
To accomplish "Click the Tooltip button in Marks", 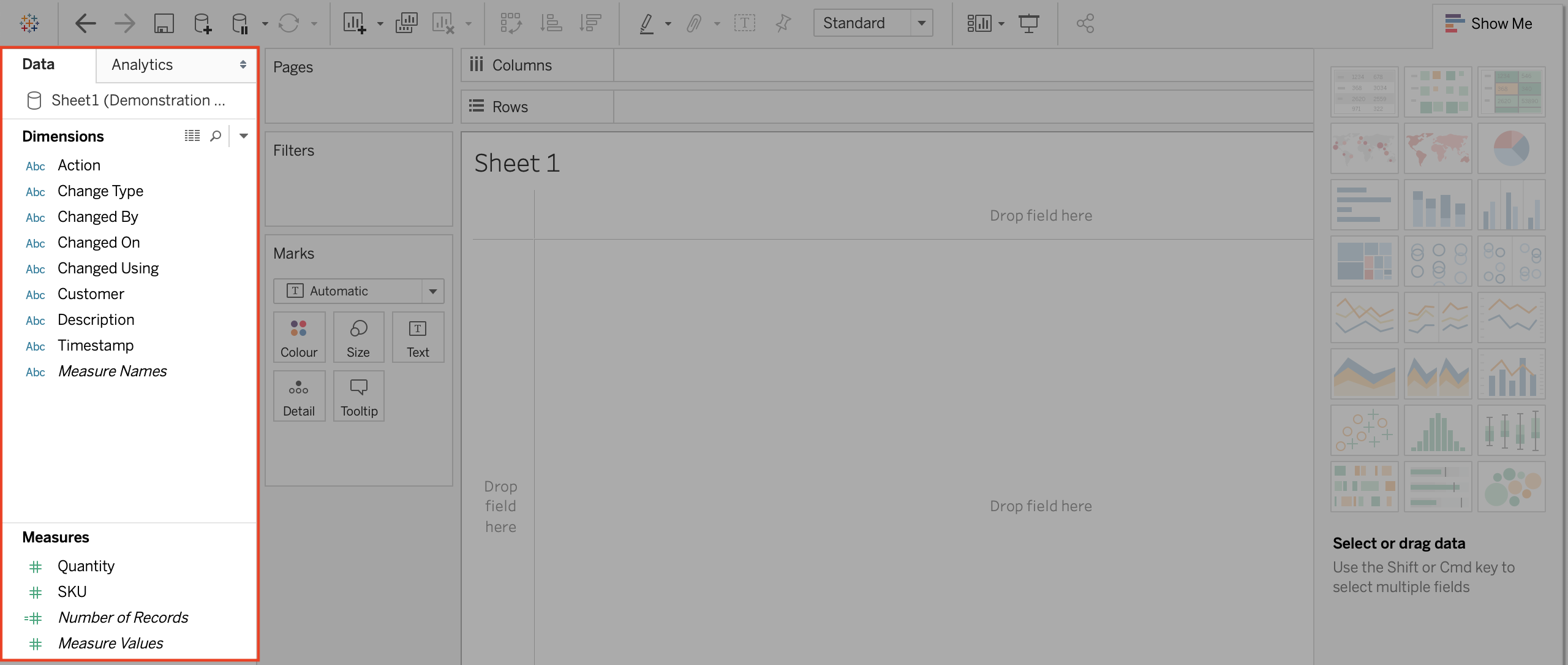I will 359,397.
